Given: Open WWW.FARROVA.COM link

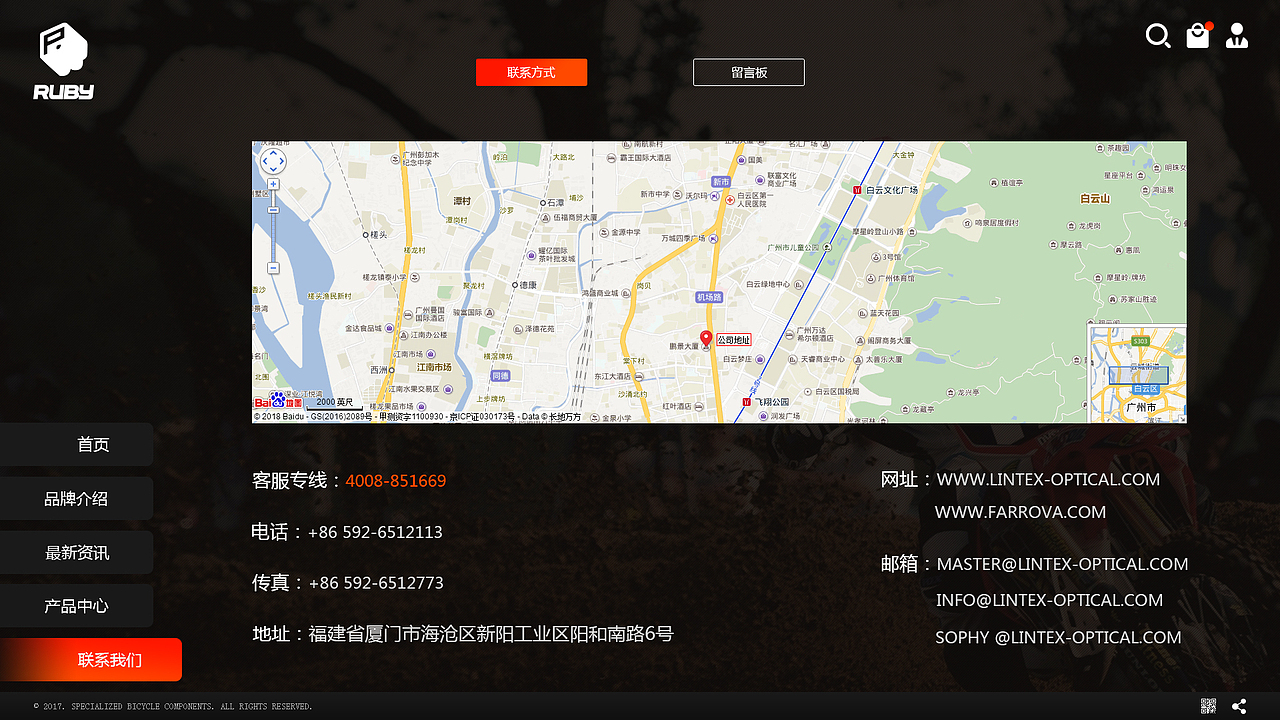Looking at the screenshot, I should point(1020,512).
